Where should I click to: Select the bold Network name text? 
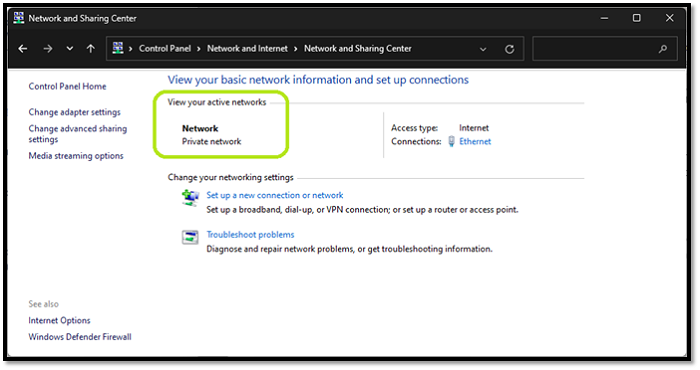tap(200, 129)
